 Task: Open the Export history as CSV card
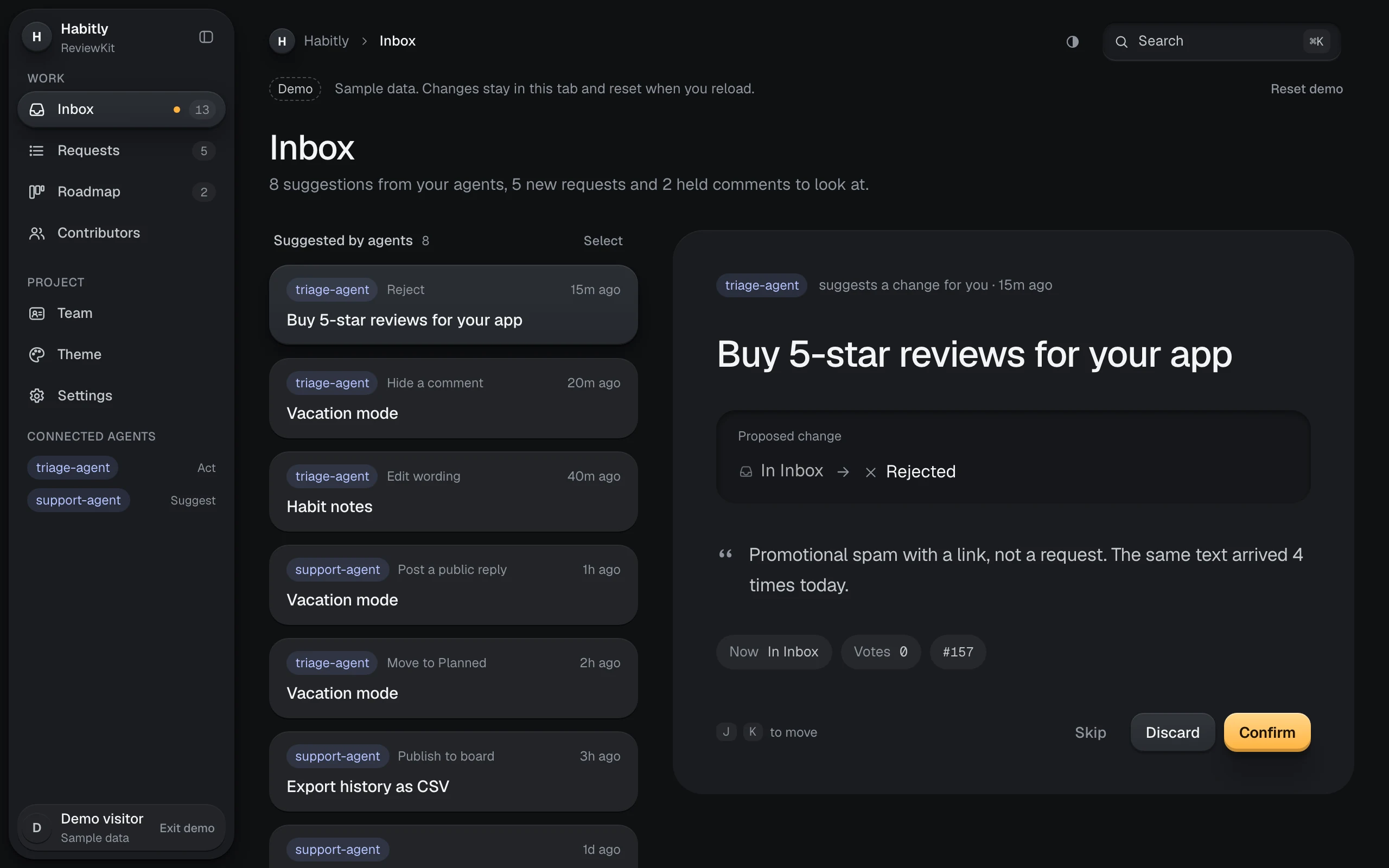(x=454, y=771)
